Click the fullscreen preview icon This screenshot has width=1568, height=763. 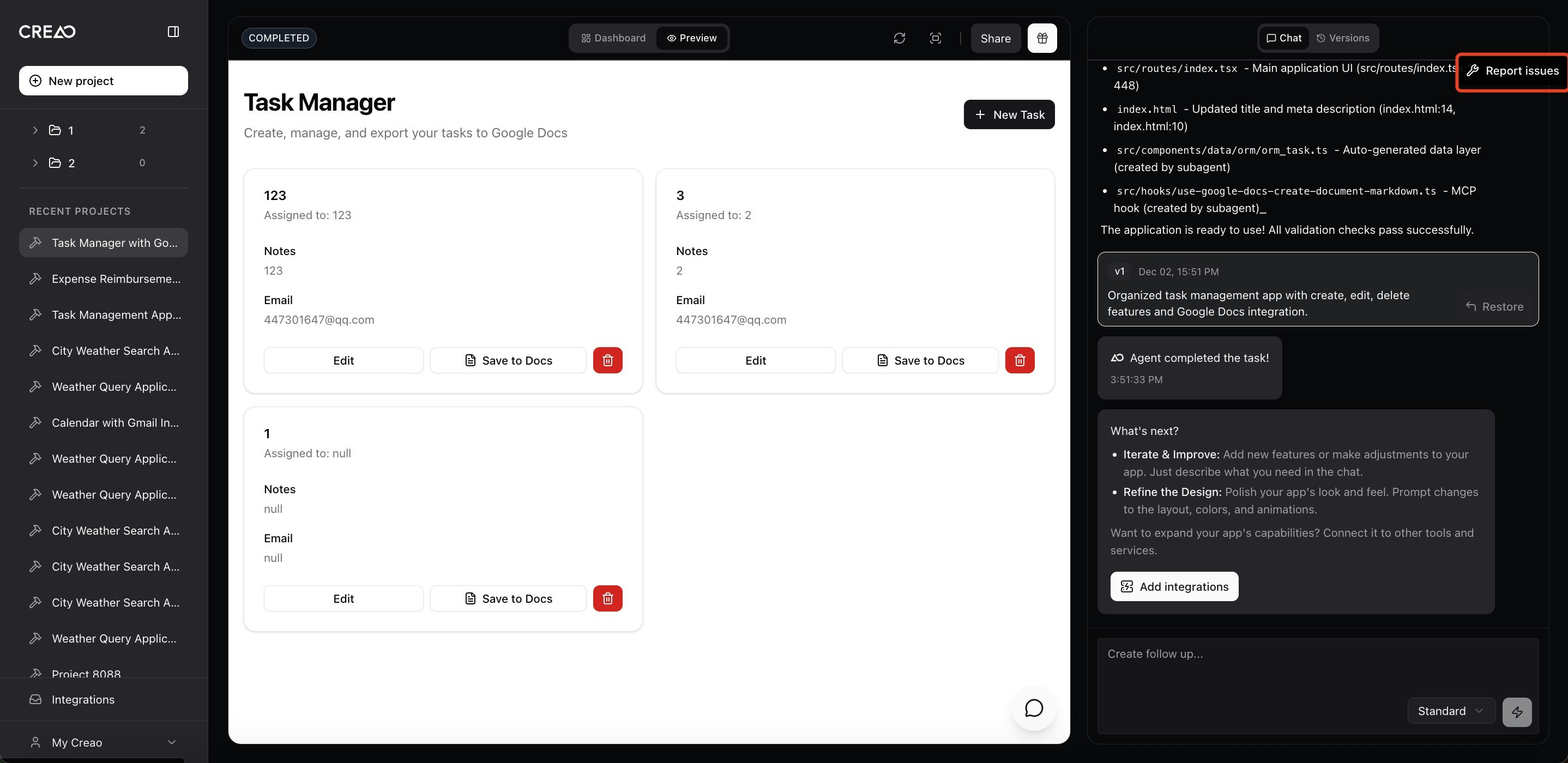936,38
